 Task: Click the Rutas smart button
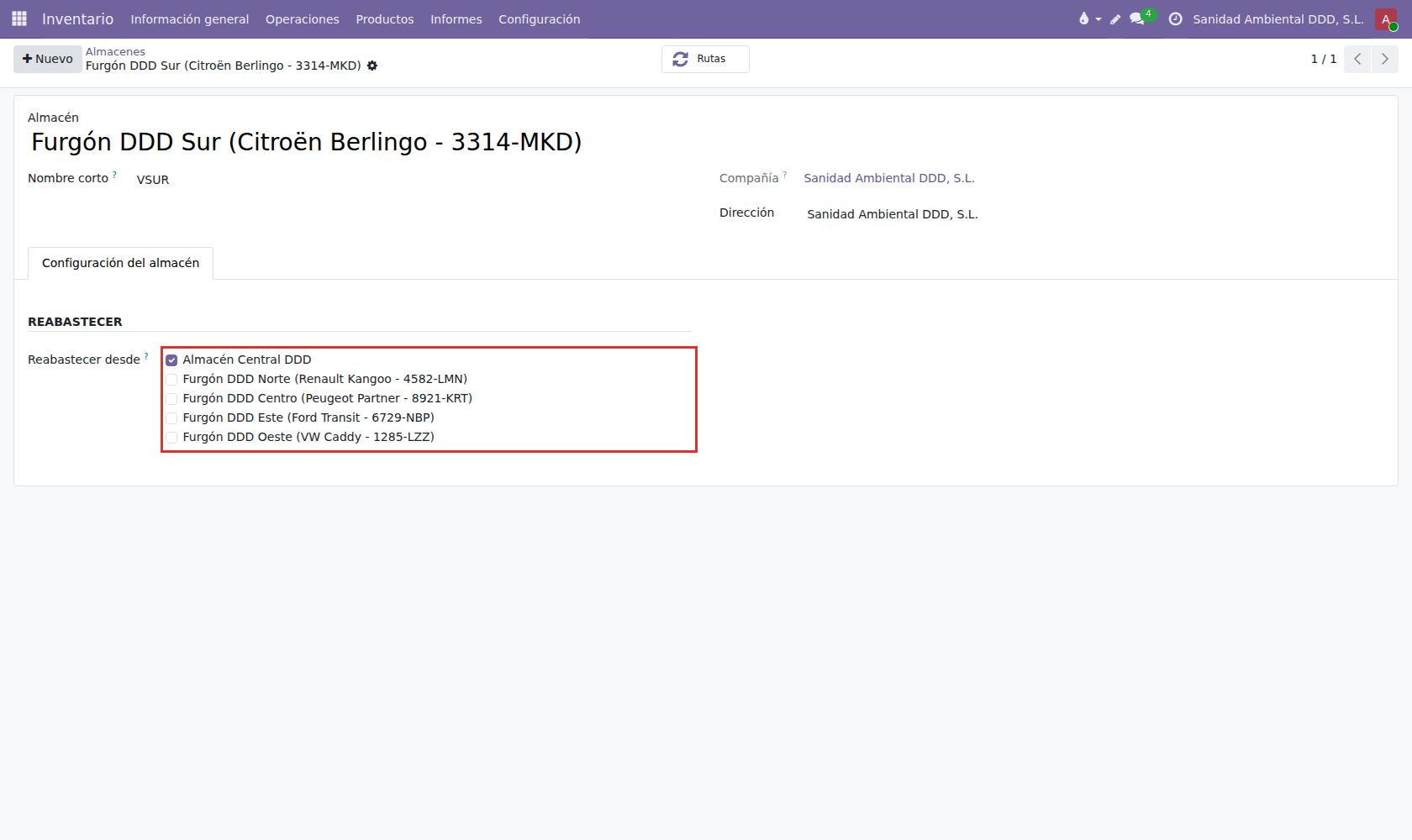(x=705, y=59)
